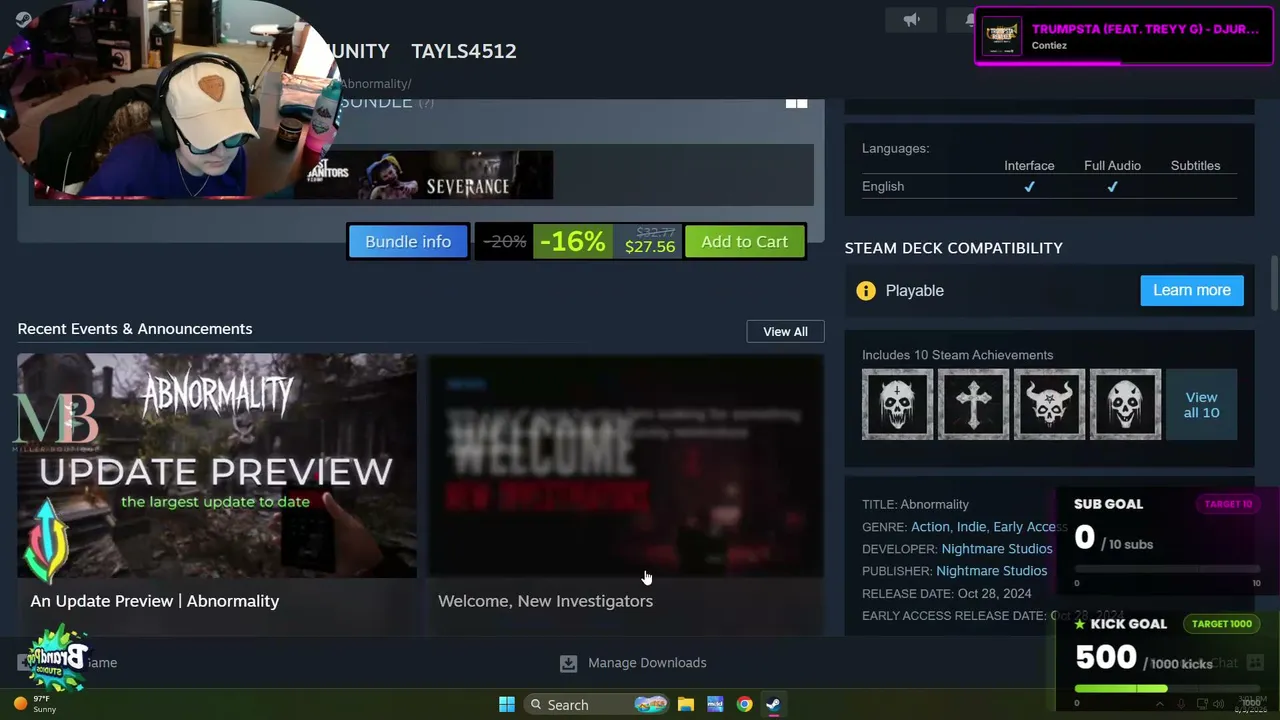Click the 'STEAM DECK COMPATIBILITY' heading

pos(954,248)
